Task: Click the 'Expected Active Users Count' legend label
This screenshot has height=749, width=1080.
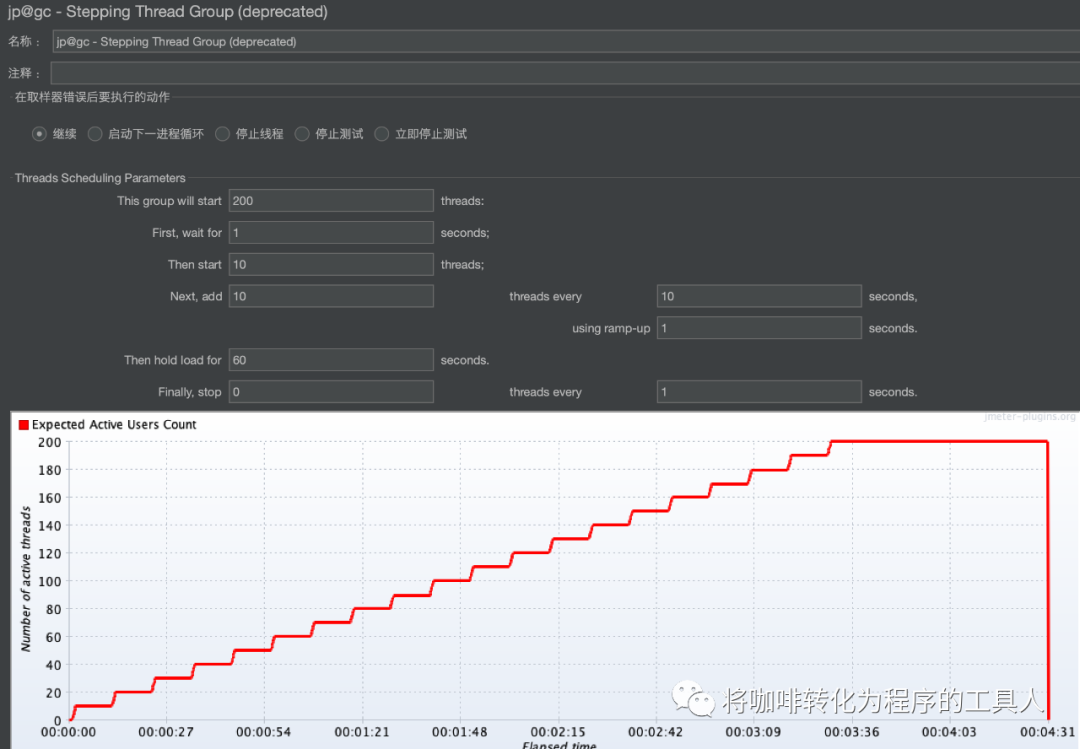Action: tap(114, 424)
